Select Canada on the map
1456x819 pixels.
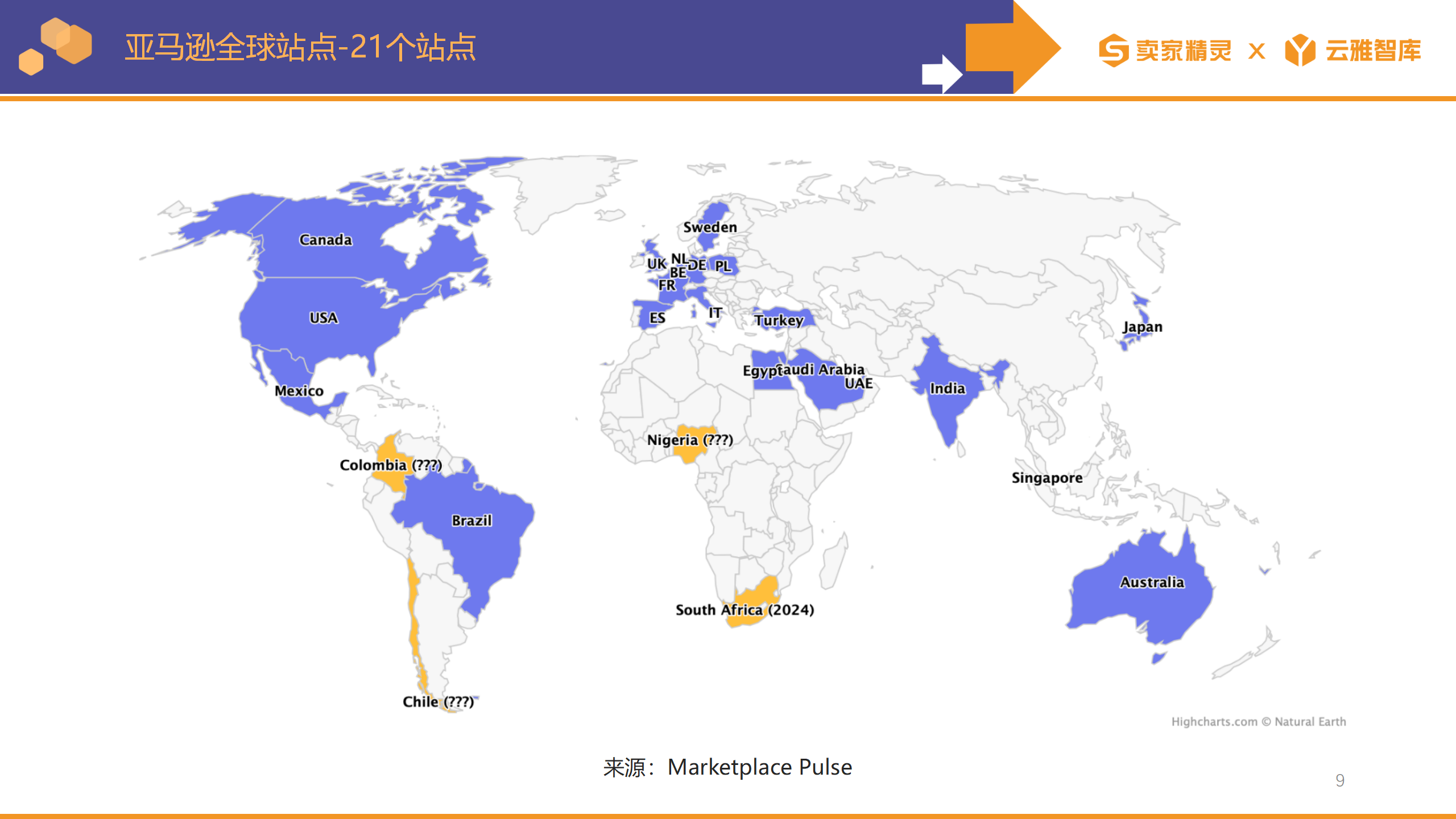(x=325, y=239)
